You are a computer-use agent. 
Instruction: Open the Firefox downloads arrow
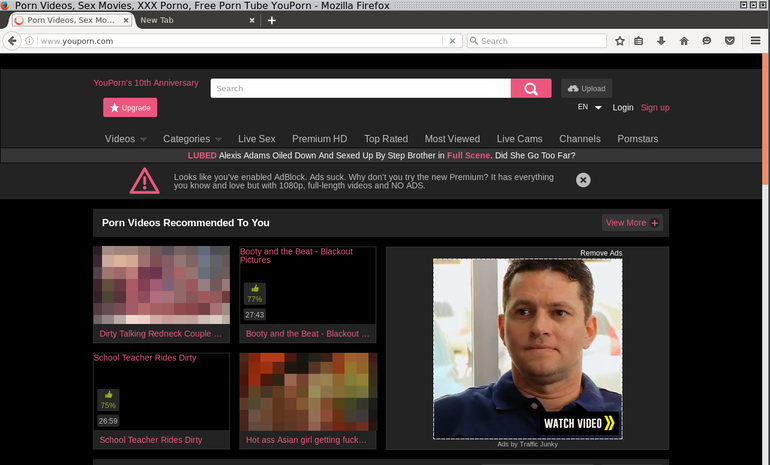click(x=661, y=41)
